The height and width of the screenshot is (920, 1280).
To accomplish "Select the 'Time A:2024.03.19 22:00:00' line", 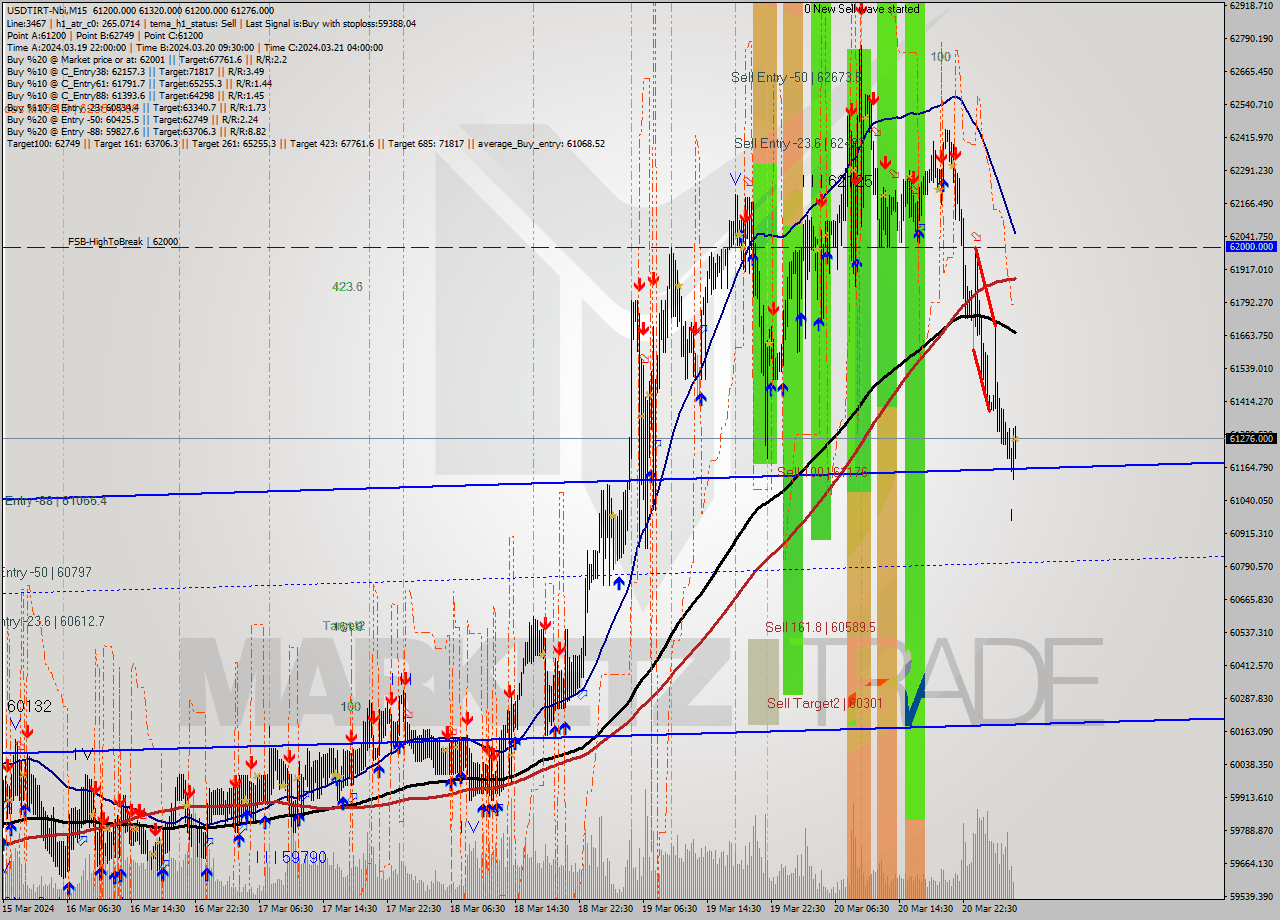I will click(194, 47).
